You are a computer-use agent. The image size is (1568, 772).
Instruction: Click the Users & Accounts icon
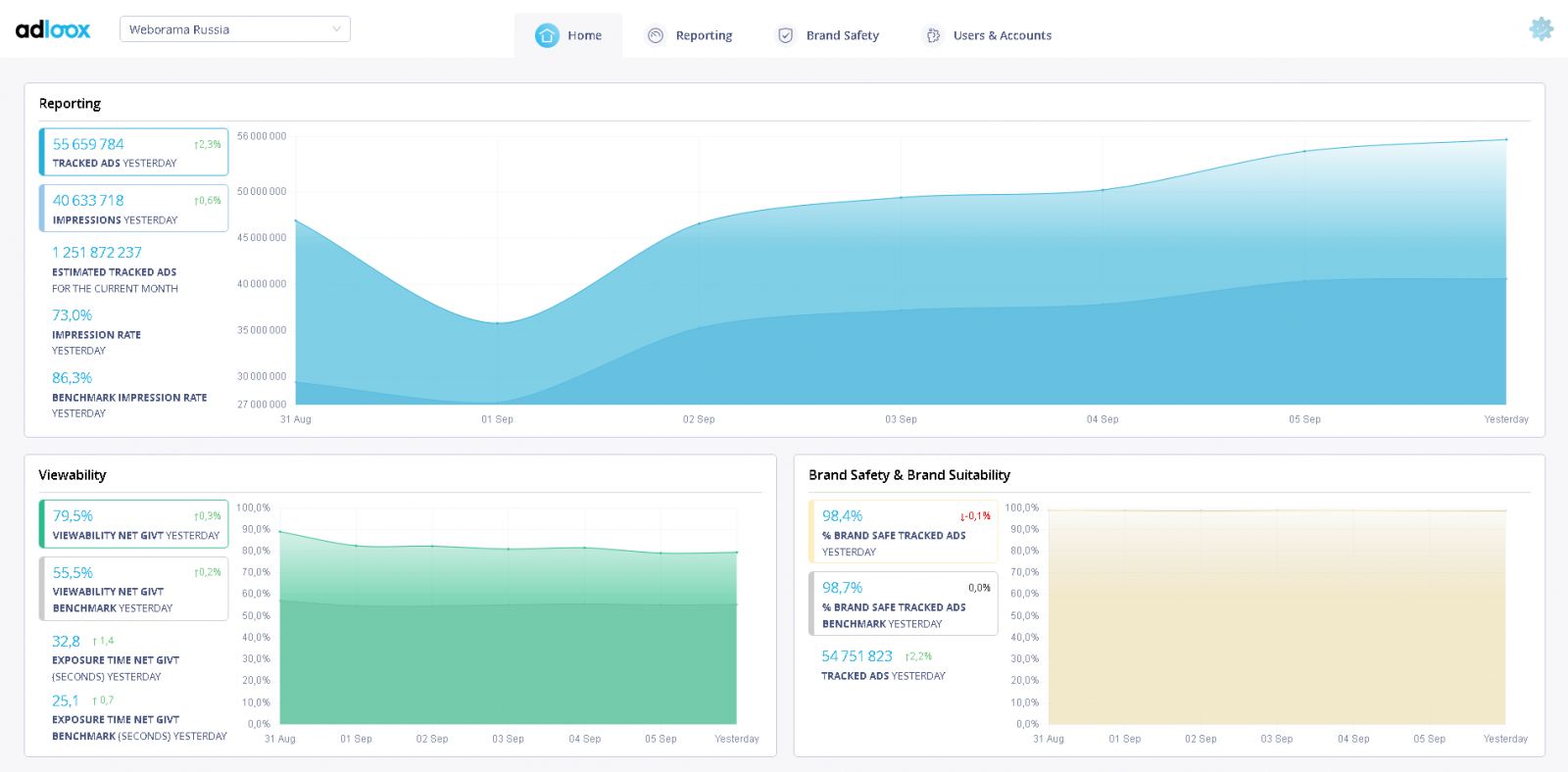coord(933,35)
